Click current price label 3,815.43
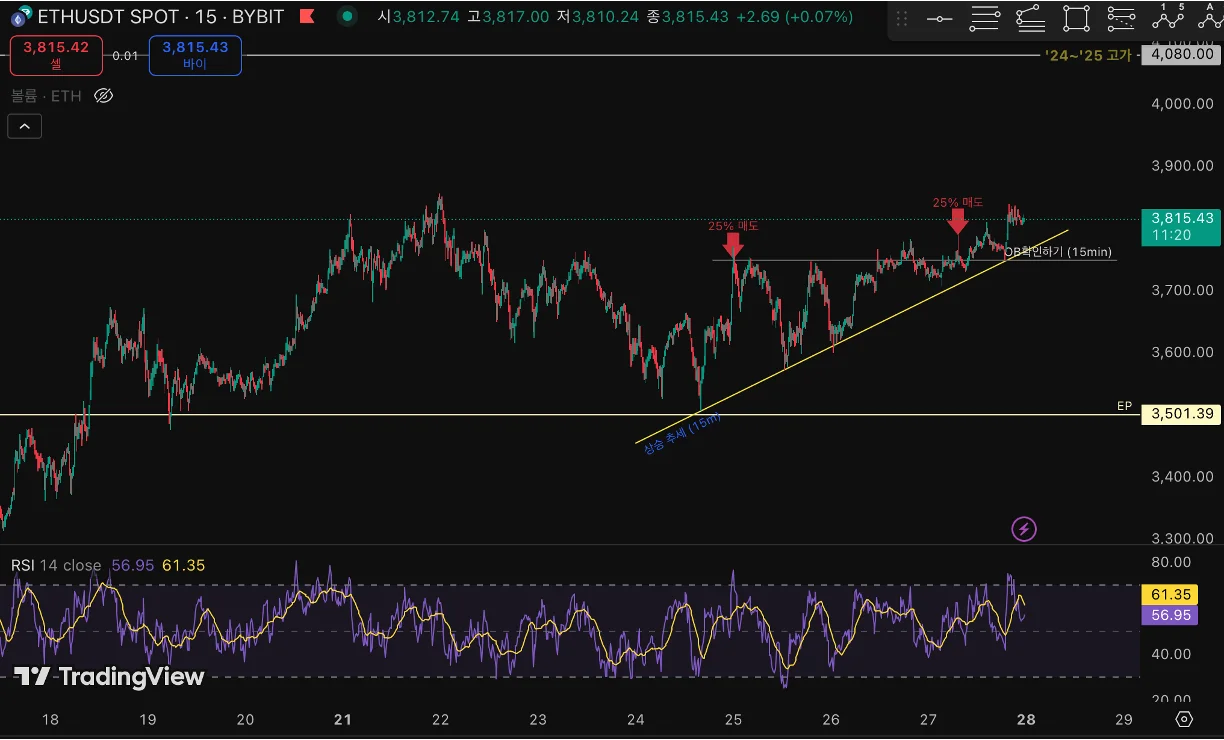1224x740 pixels. click(x=1181, y=226)
